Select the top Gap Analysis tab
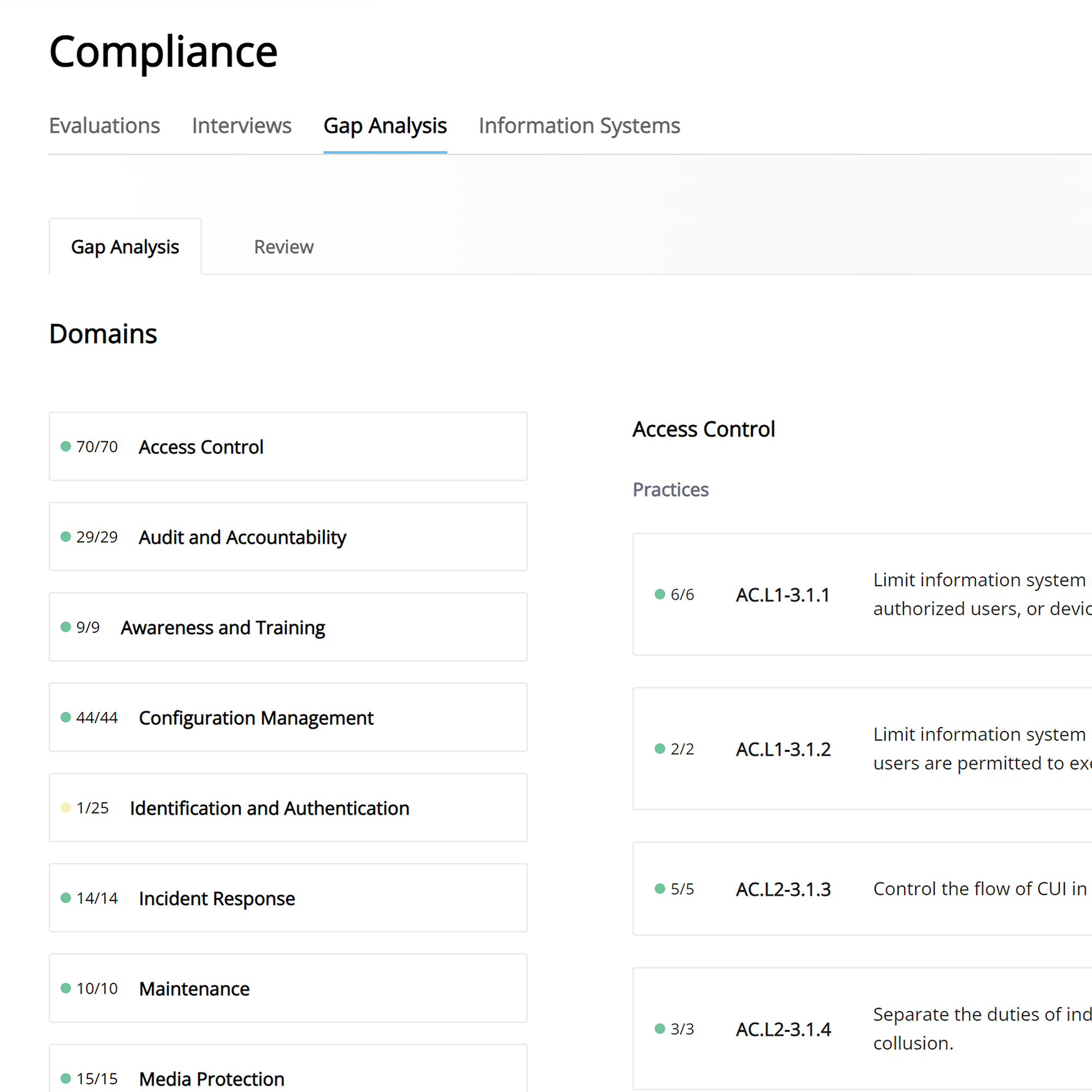This screenshot has height=1092, width=1092. pyautogui.click(x=385, y=126)
